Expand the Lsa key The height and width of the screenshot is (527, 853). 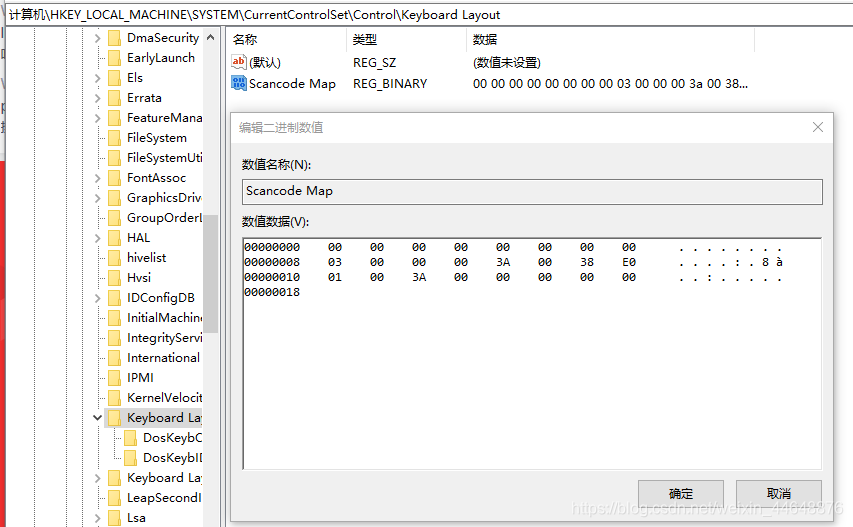tap(97, 518)
